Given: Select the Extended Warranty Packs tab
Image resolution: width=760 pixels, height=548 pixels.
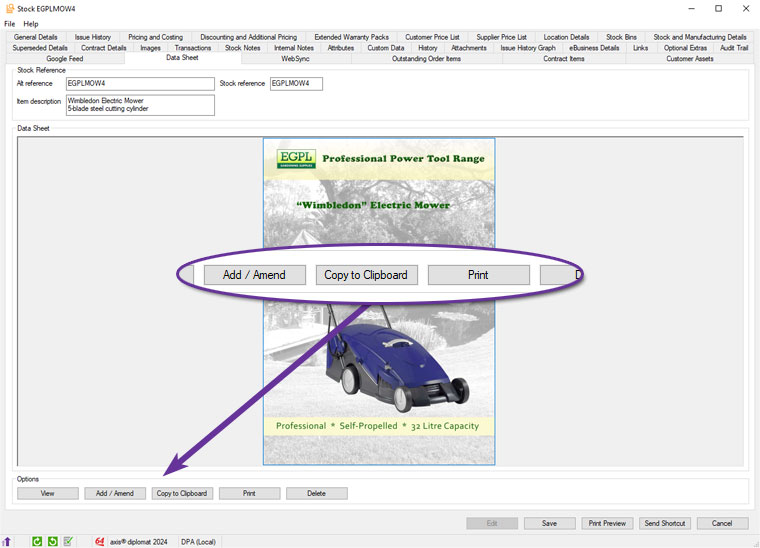Looking at the screenshot, I should click(351, 37).
